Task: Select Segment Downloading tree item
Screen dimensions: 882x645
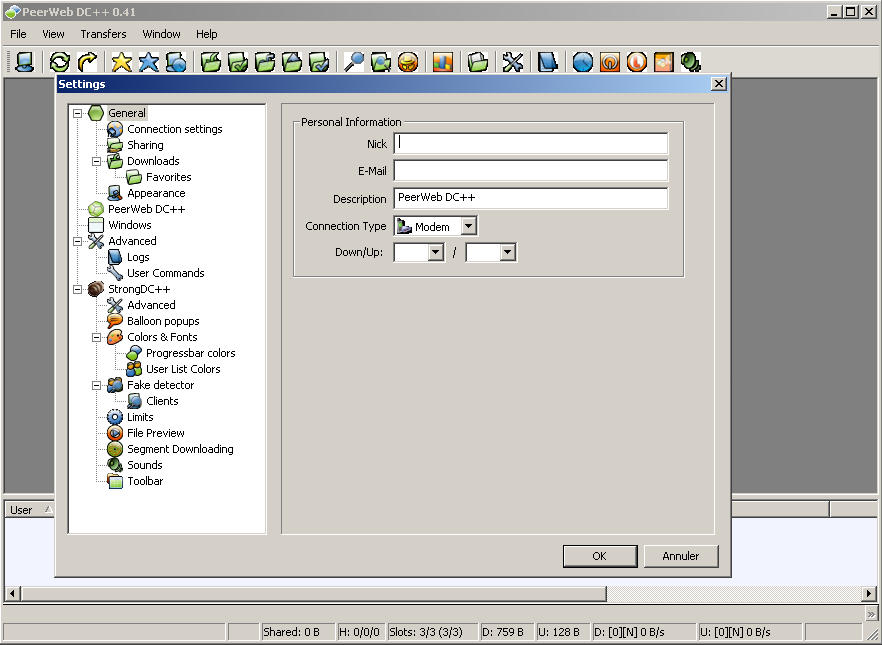Action: 180,449
